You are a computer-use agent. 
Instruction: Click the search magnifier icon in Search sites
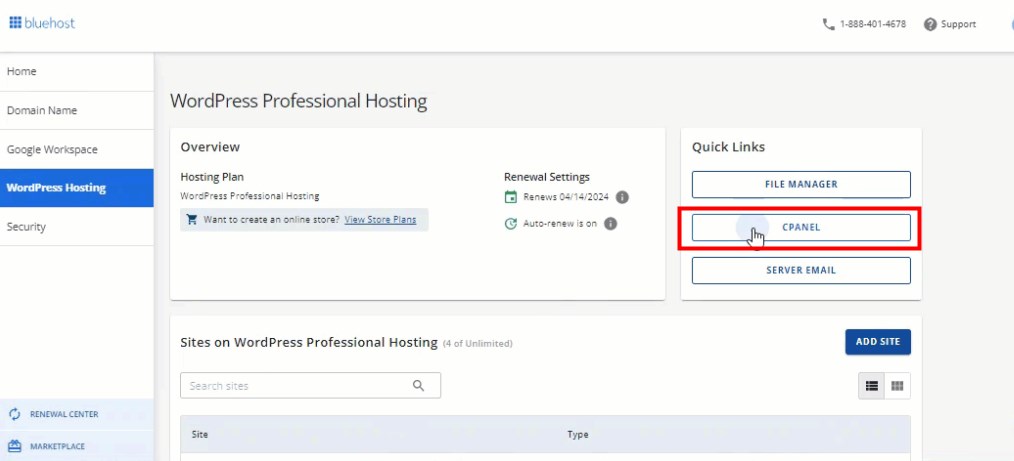point(418,386)
